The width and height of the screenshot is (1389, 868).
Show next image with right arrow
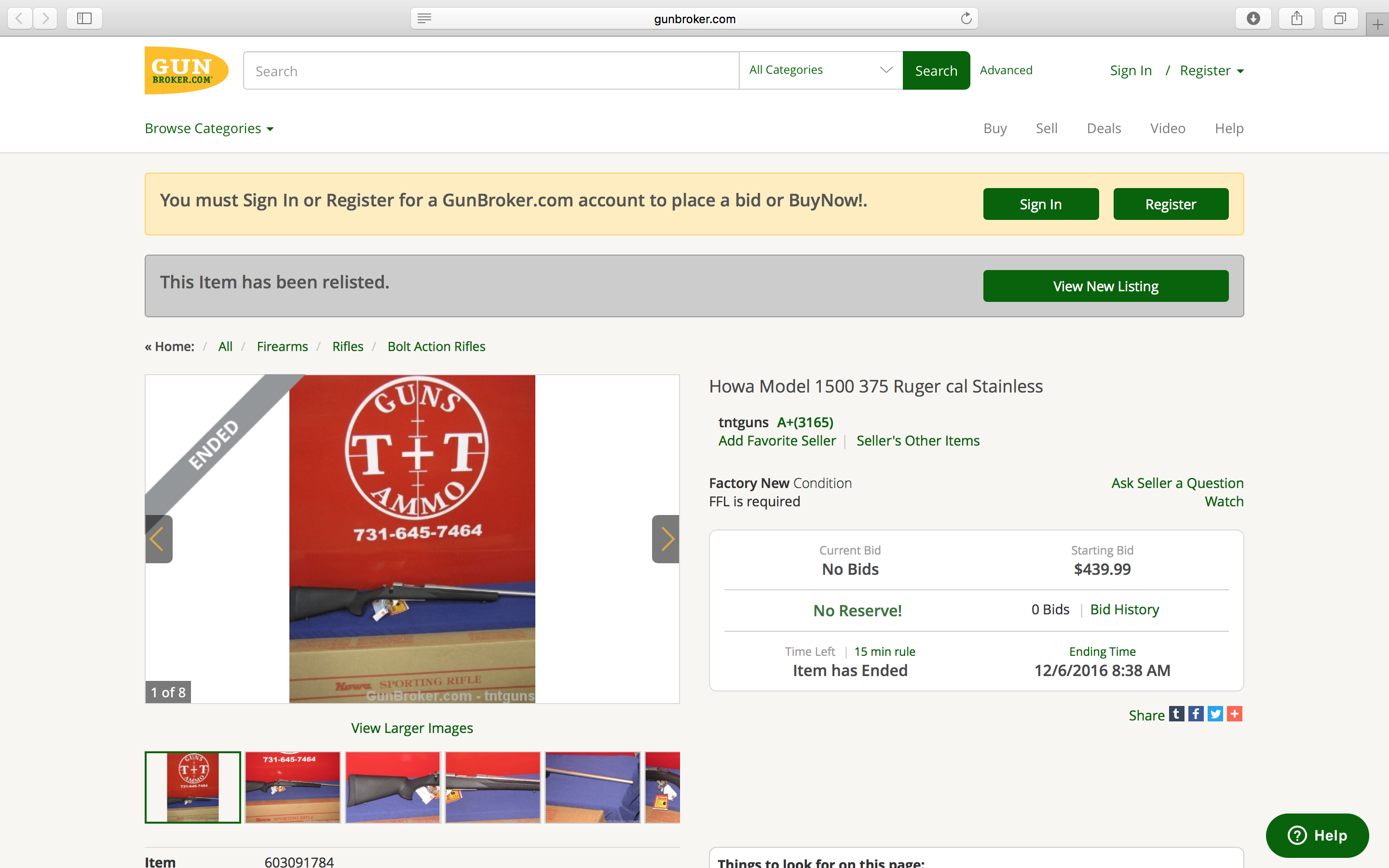click(x=666, y=539)
